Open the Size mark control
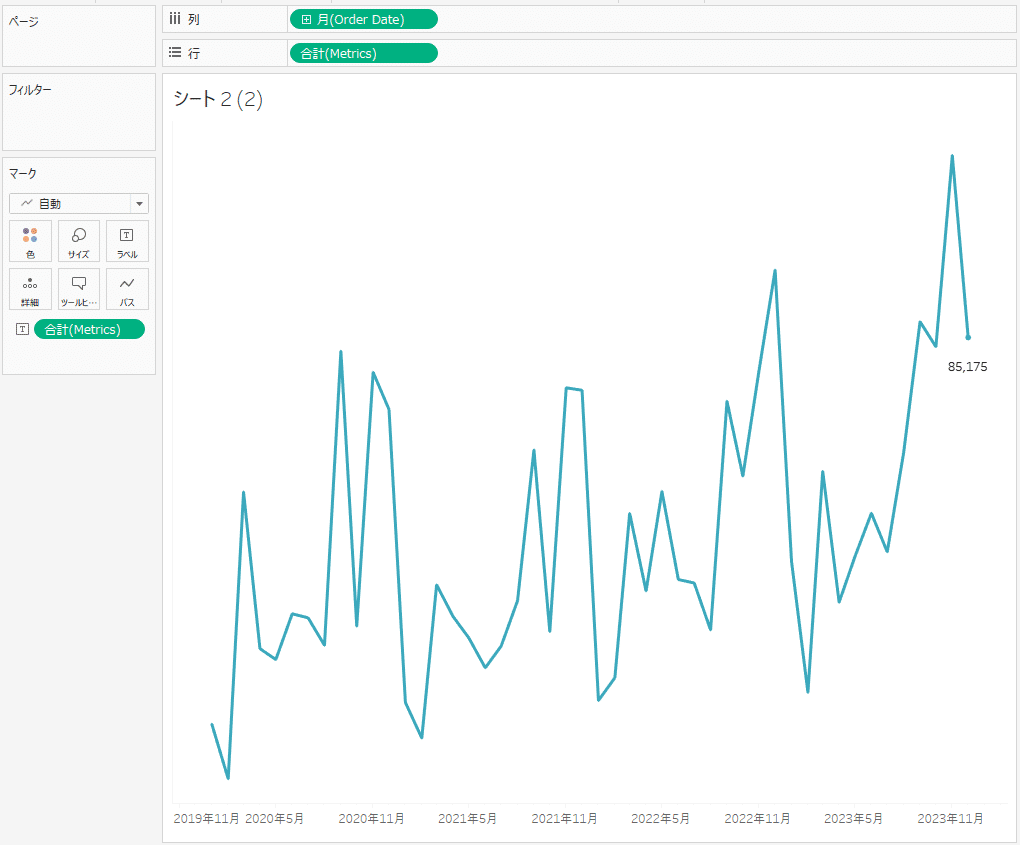 pyautogui.click(x=78, y=241)
